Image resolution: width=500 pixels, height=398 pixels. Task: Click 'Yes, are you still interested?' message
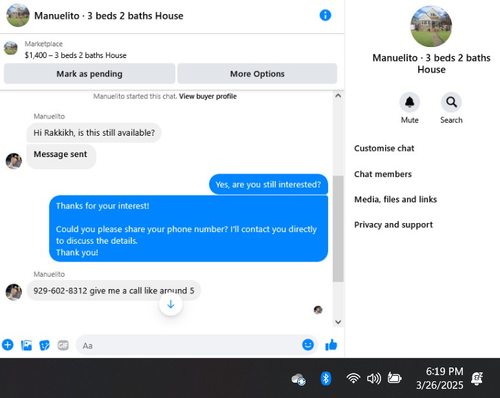tap(268, 184)
